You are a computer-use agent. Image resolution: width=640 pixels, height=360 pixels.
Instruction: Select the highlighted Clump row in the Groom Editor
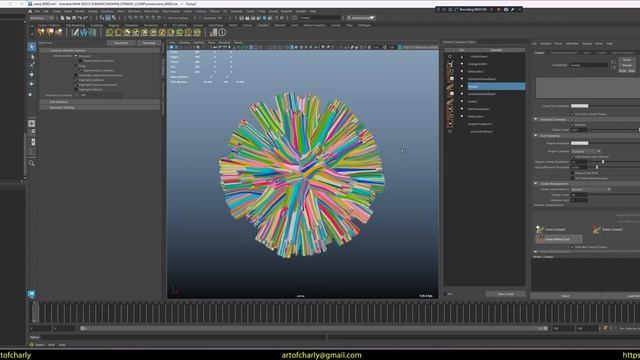[x=496, y=86]
